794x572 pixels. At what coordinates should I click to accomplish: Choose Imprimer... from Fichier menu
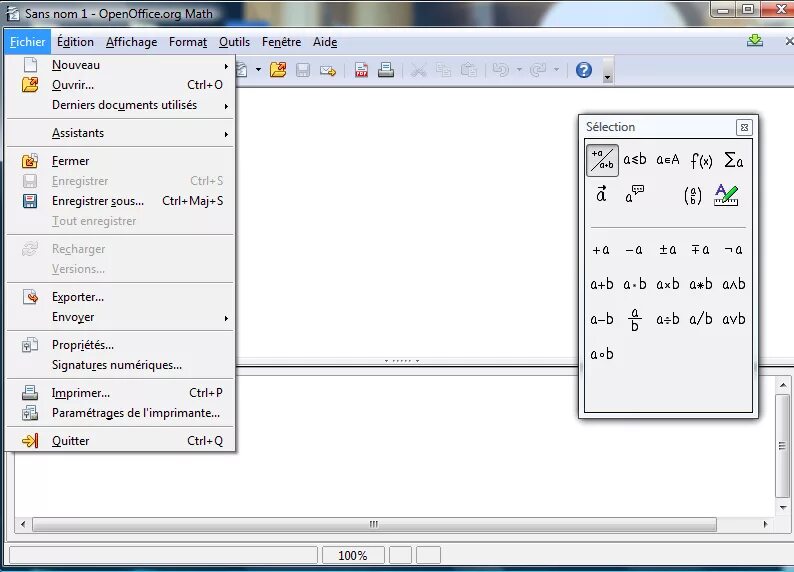[120, 393]
